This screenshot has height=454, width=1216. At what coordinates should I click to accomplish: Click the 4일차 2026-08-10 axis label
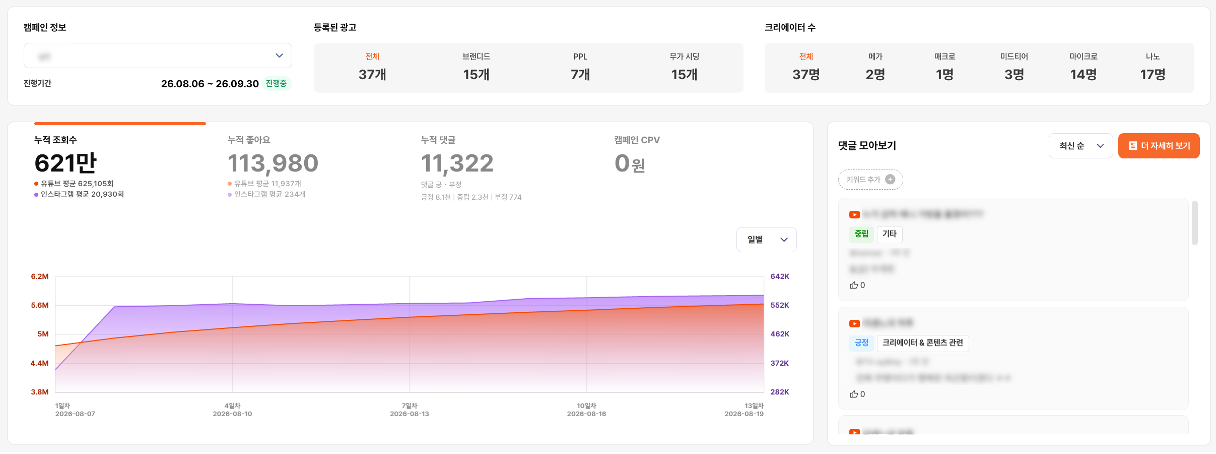point(231,409)
